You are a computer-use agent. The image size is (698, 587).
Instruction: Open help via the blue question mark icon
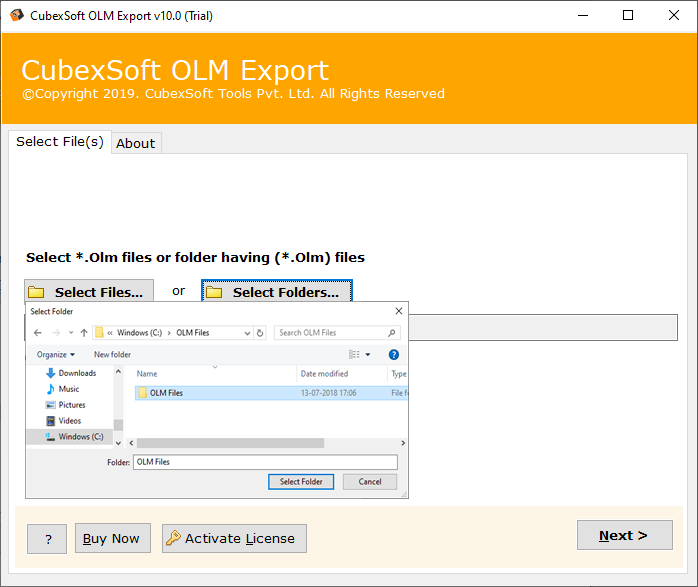[x=393, y=354]
